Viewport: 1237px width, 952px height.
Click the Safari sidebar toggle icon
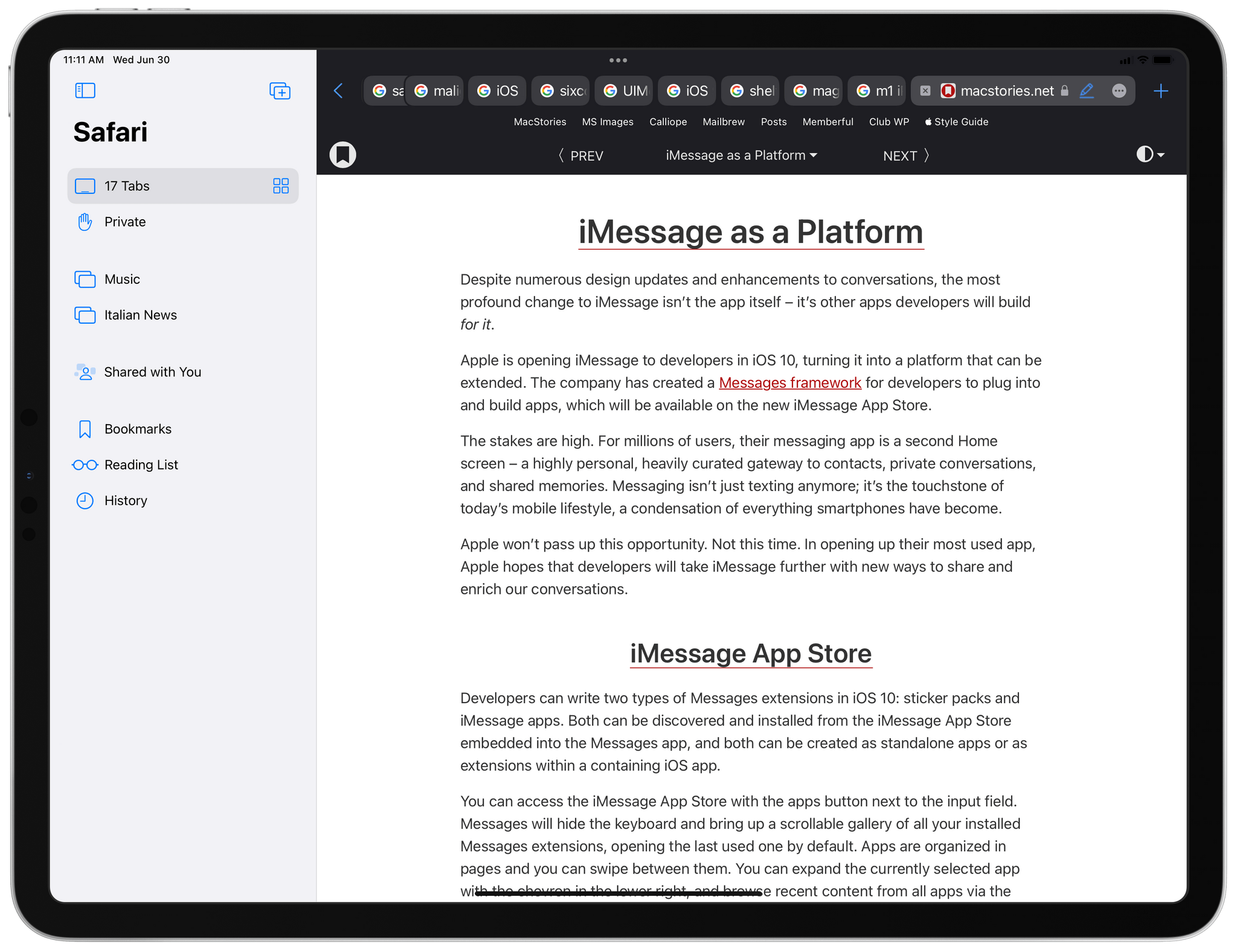(x=85, y=91)
